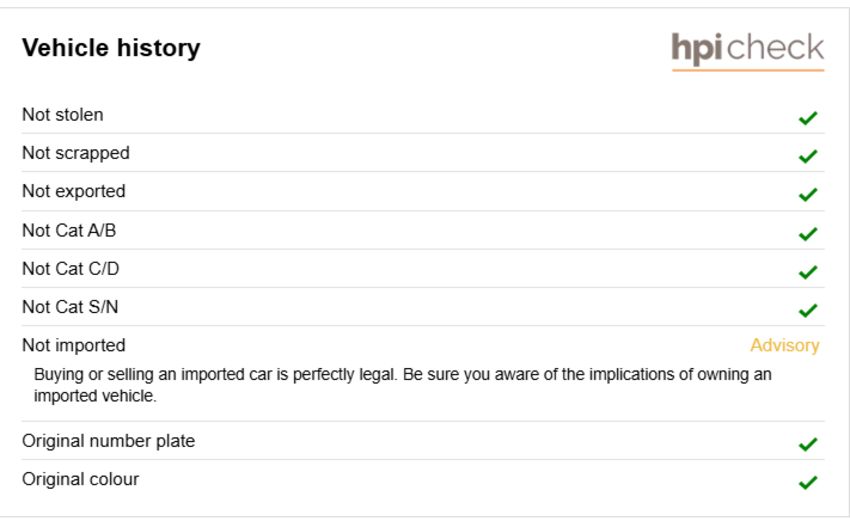Click the Original number plate checkmark

click(x=808, y=443)
